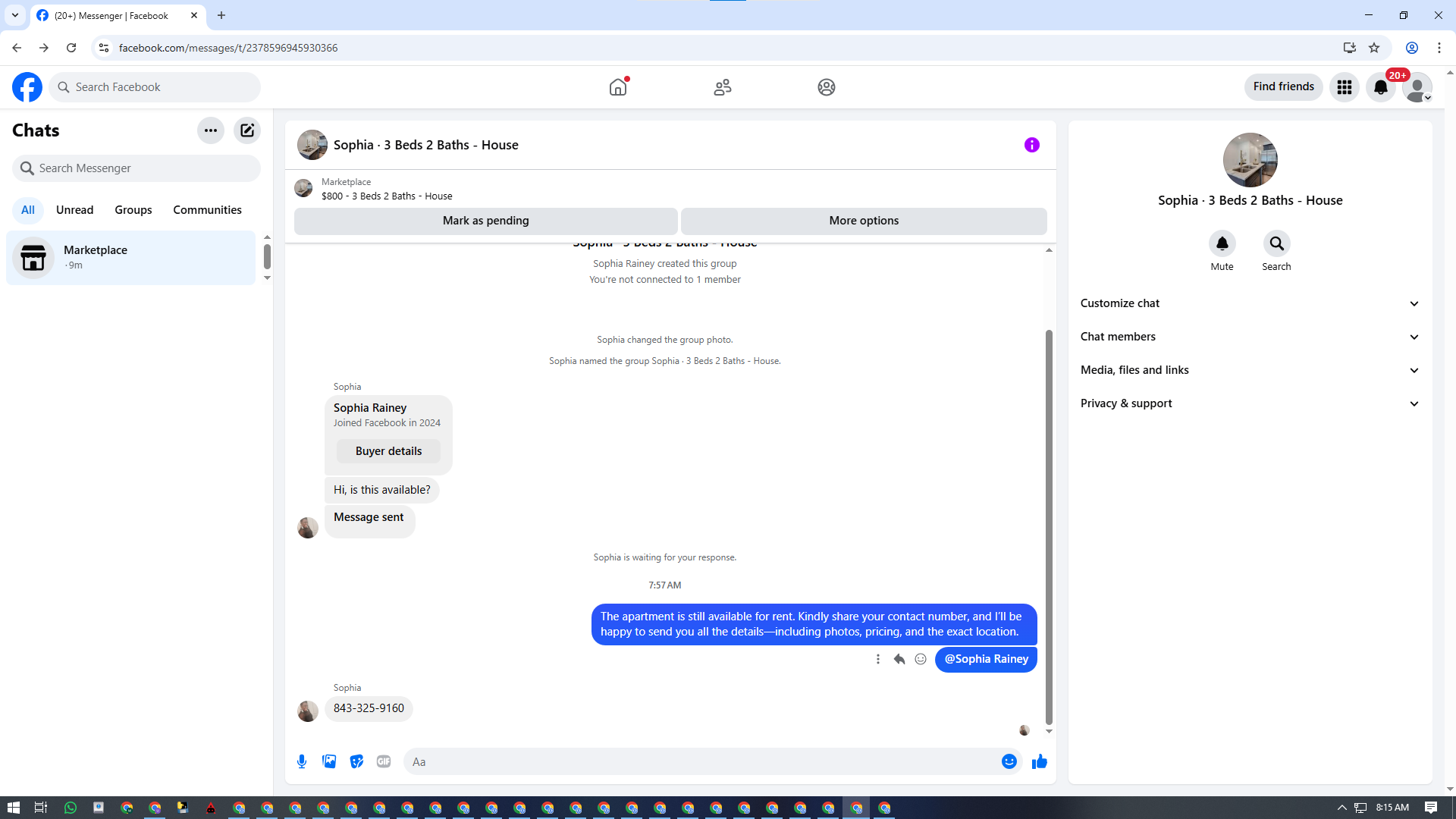Image resolution: width=1456 pixels, height=819 pixels.
Task: Open Task View on the taskbar
Action: [41, 808]
